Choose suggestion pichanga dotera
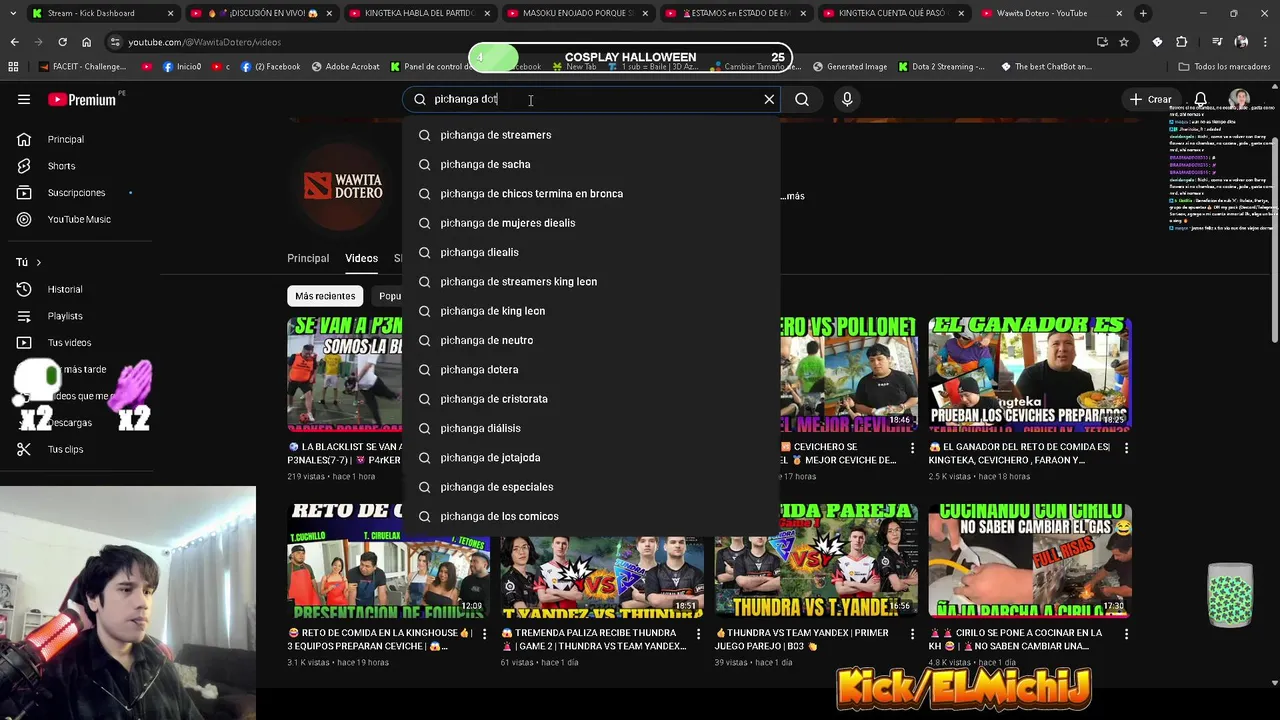The height and width of the screenshot is (720, 1280). [x=590, y=369]
